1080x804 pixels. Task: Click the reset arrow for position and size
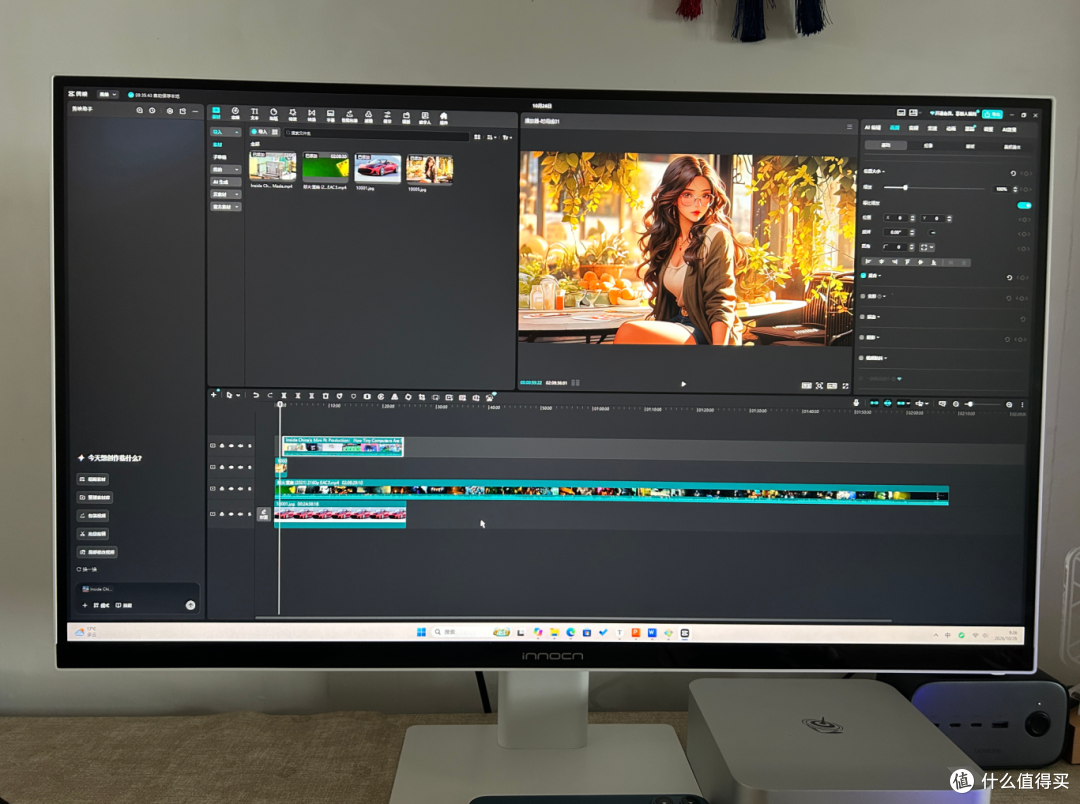click(1012, 173)
